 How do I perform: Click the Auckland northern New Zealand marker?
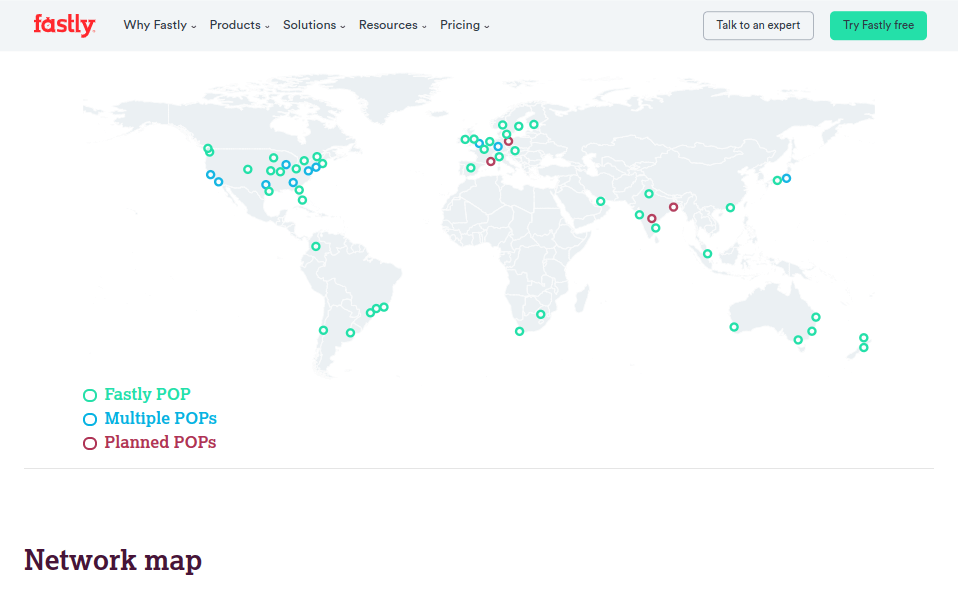tap(864, 338)
